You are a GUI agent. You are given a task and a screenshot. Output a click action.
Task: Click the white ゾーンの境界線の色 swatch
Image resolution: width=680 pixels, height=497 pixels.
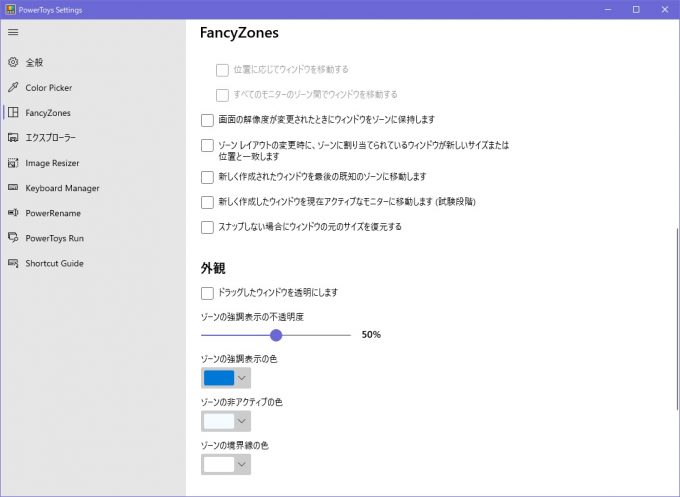pyautogui.click(x=219, y=464)
